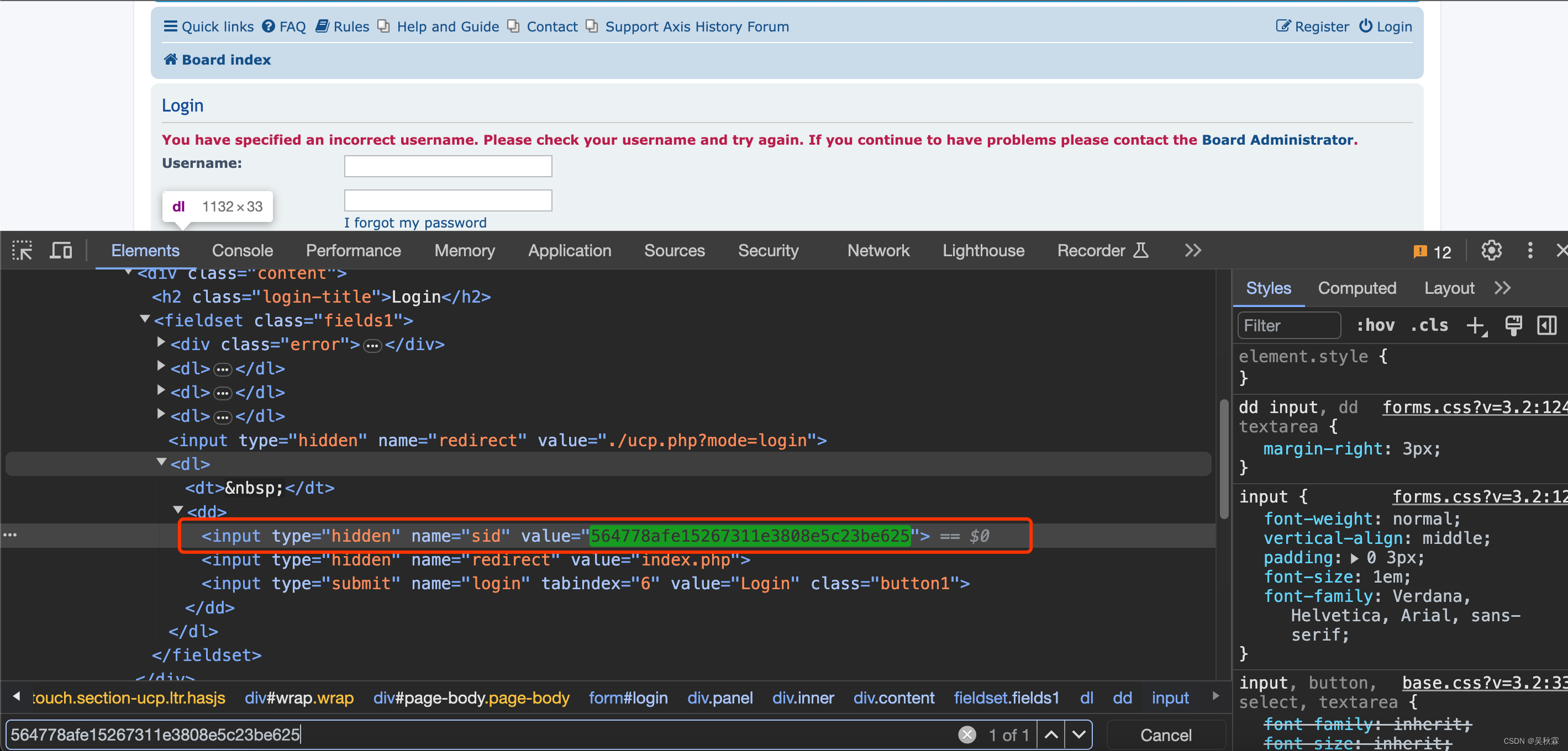Open DevTools settings gear
Viewport: 1568px width, 751px height.
coord(1491,251)
